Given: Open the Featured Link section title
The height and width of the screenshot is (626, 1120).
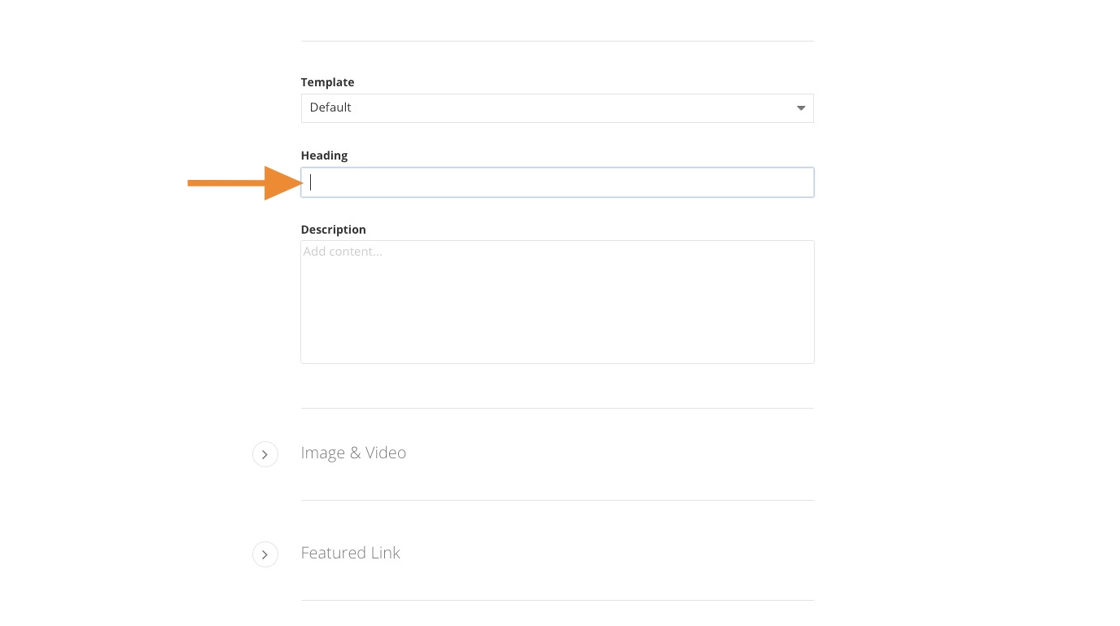Looking at the screenshot, I should coord(350,553).
